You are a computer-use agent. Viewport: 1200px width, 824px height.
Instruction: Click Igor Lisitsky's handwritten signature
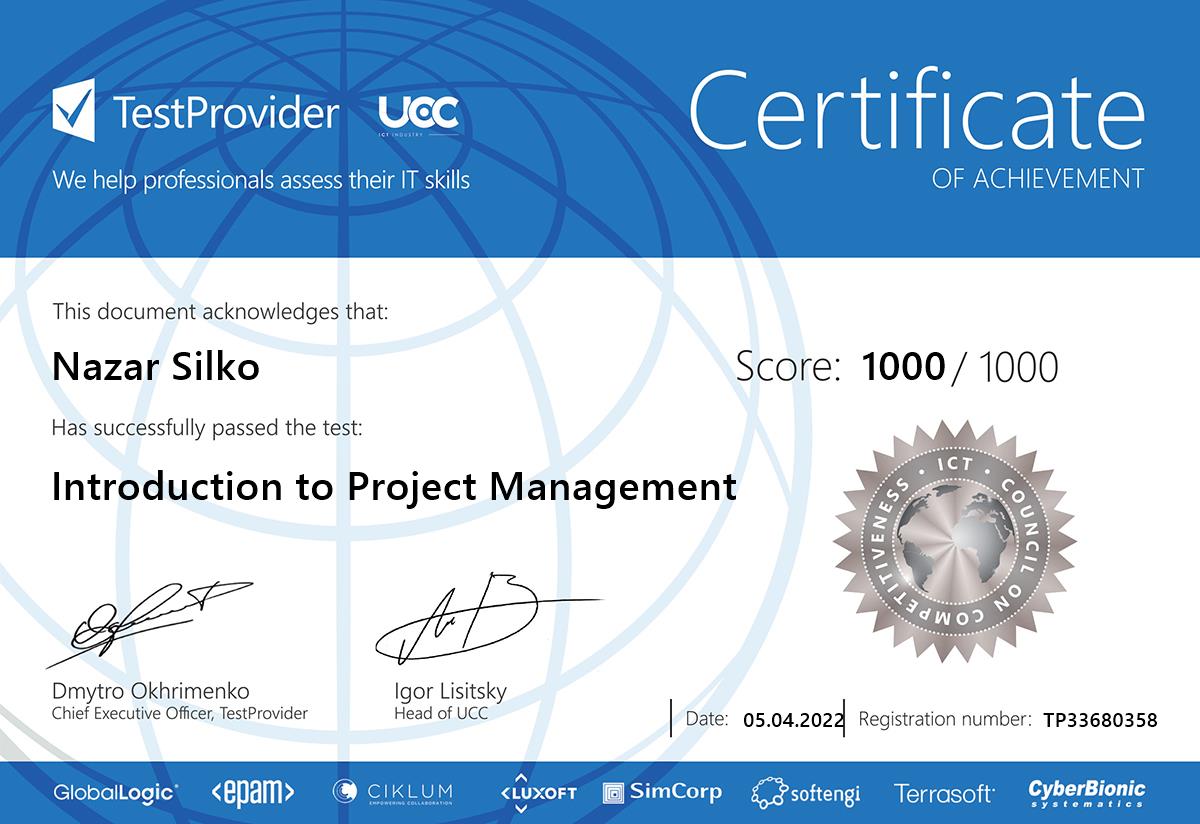pyautogui.click(x=488, y=616)
